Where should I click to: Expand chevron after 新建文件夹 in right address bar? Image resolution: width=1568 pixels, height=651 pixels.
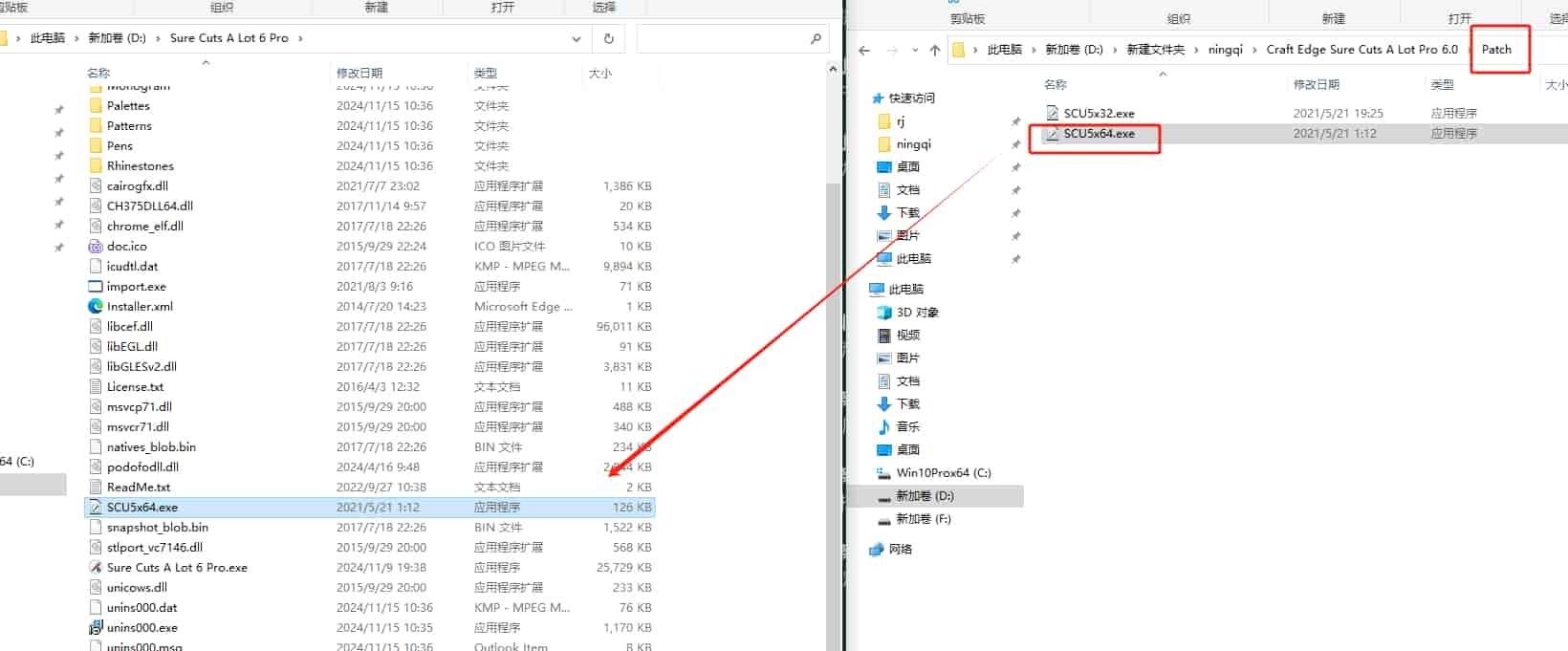(1196, 50)
